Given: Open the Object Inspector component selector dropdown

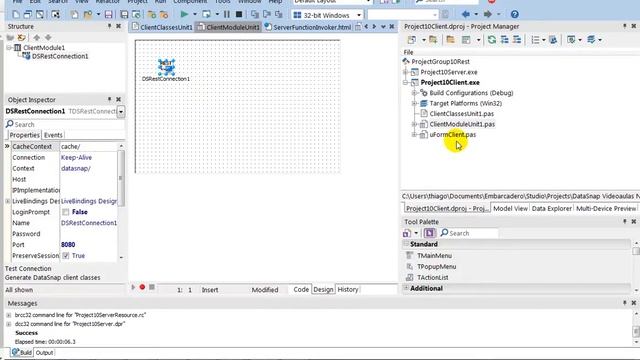Looking at the screenshot, I should click(121, 111).
